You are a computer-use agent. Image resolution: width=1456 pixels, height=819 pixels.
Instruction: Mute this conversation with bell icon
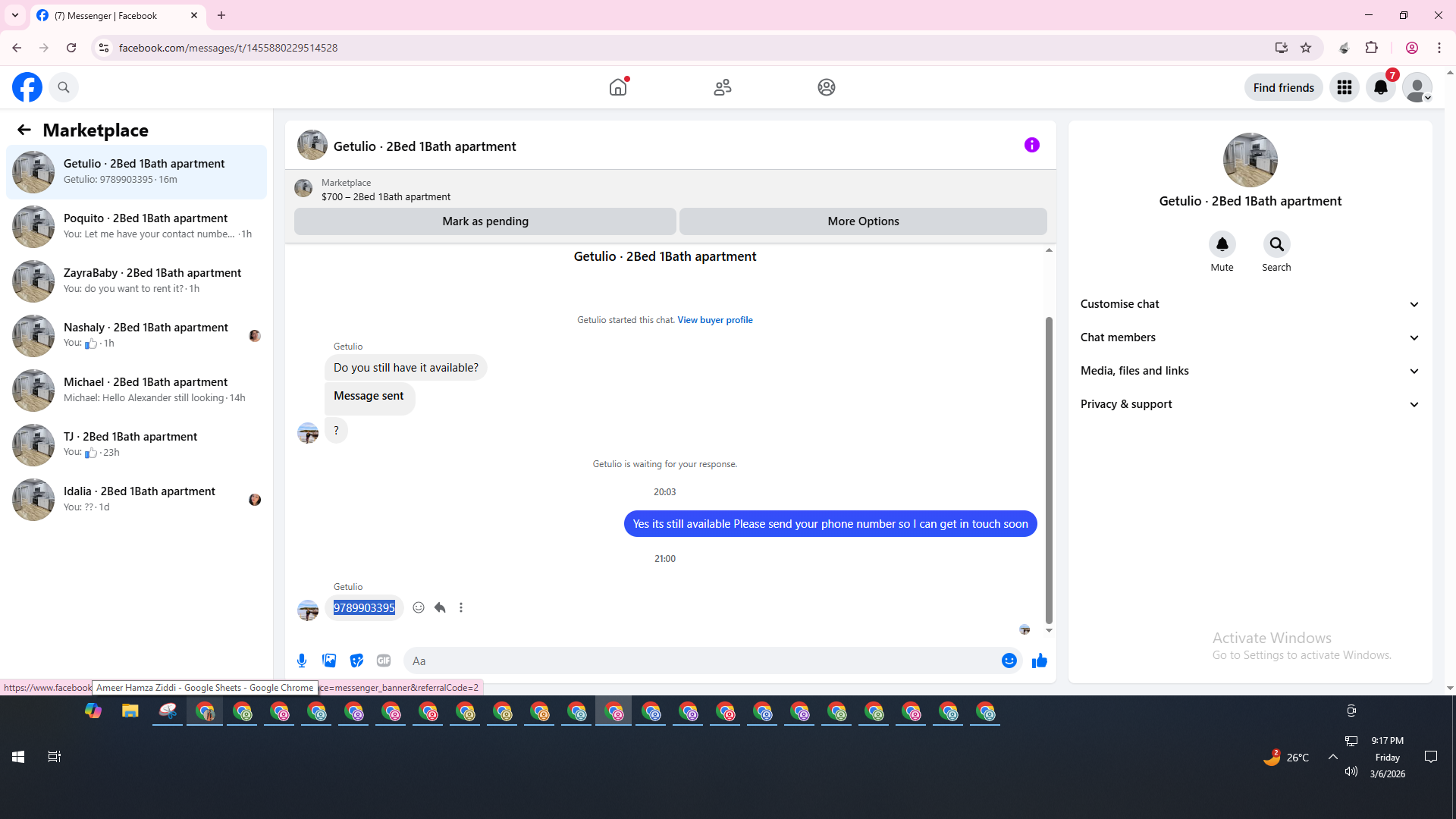(1222, 244)
